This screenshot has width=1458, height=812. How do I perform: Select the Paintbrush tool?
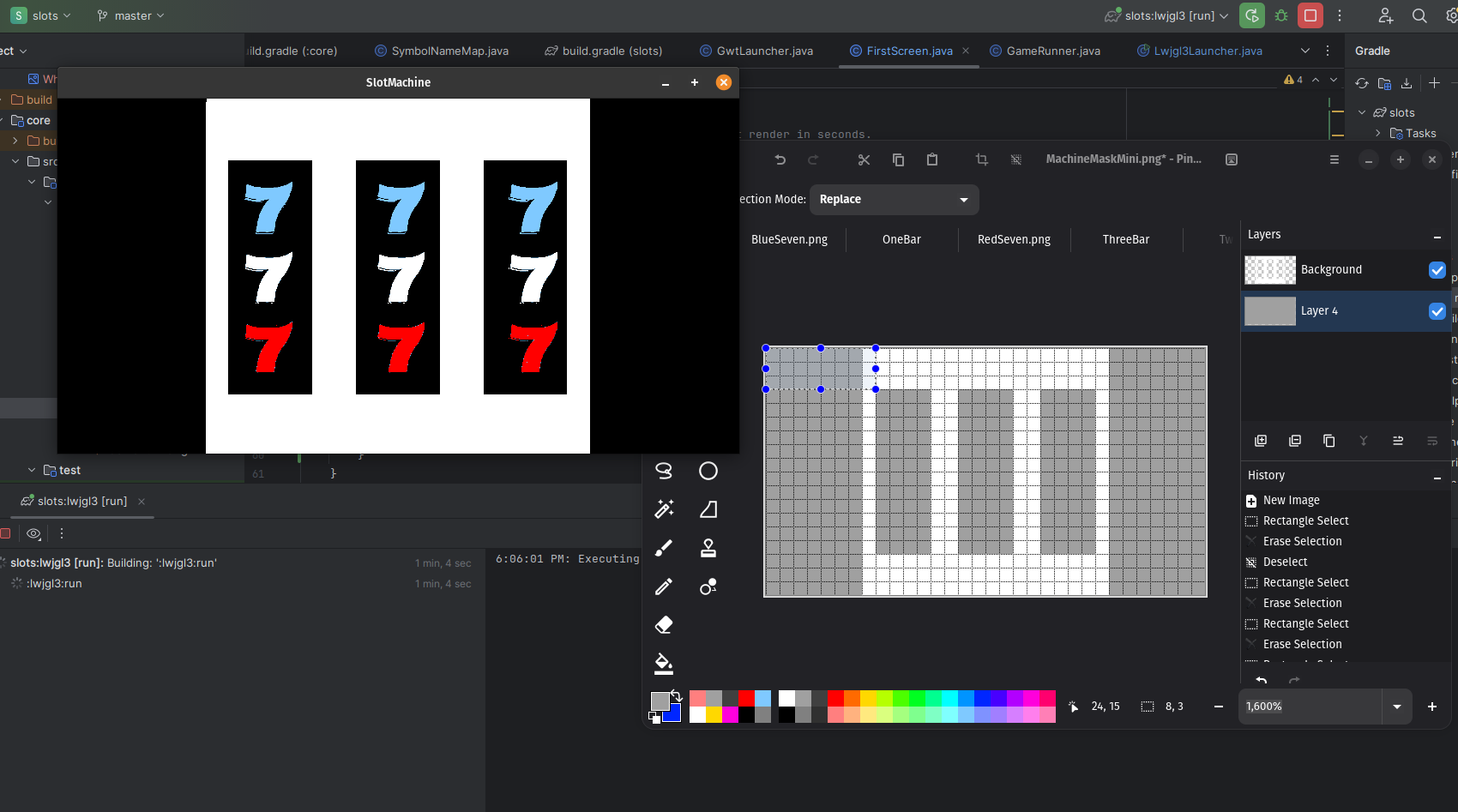pos(664,548)
